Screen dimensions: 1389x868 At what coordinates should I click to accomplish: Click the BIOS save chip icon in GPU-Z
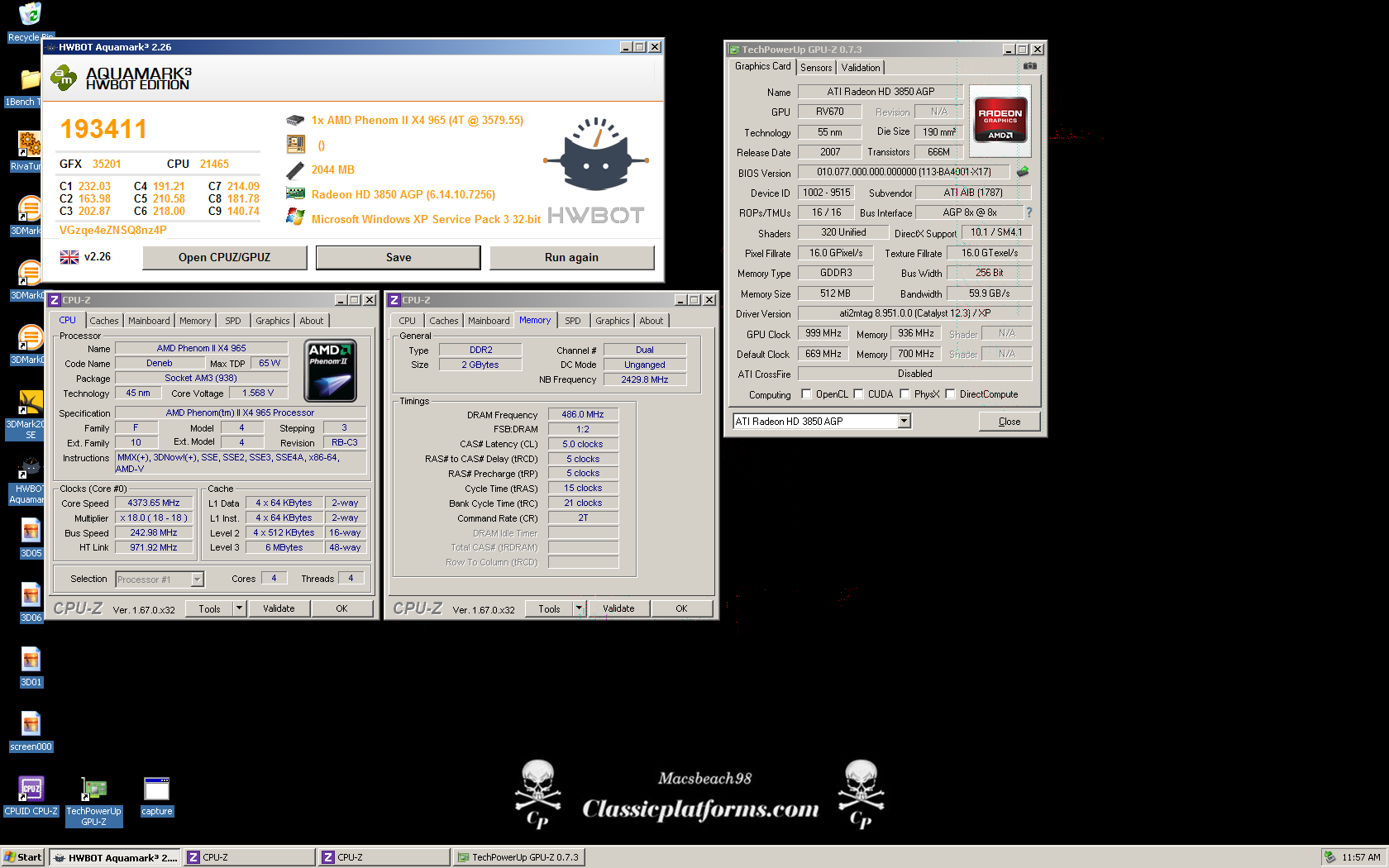[x=1023, y=172]
